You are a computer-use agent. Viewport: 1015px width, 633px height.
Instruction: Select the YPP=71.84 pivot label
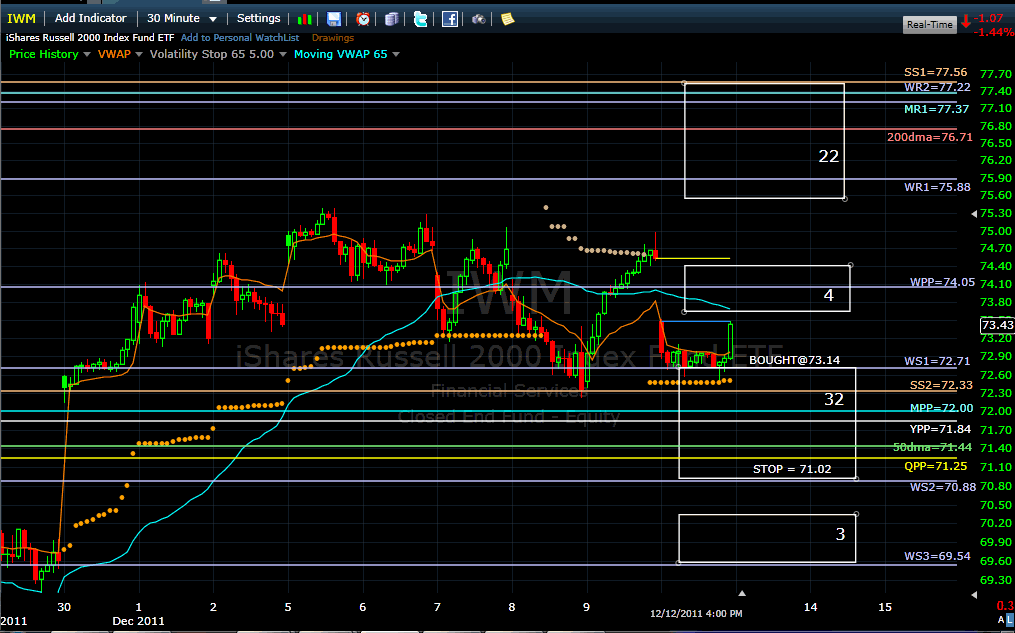(x=941, y=428)
